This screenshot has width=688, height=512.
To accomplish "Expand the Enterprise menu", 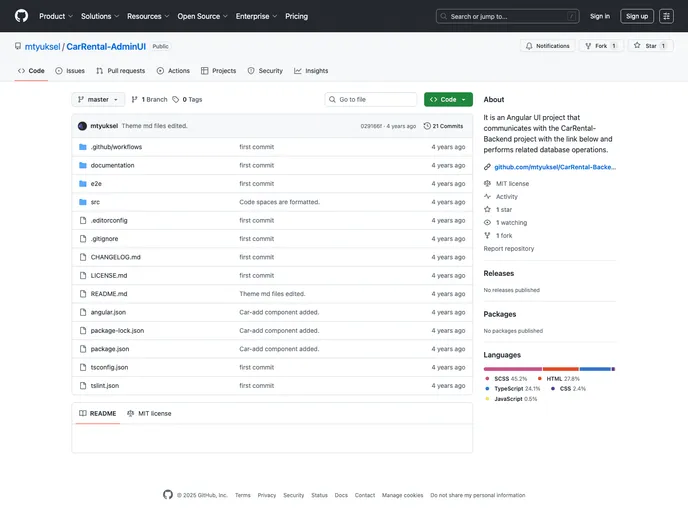I will [256, 16].
